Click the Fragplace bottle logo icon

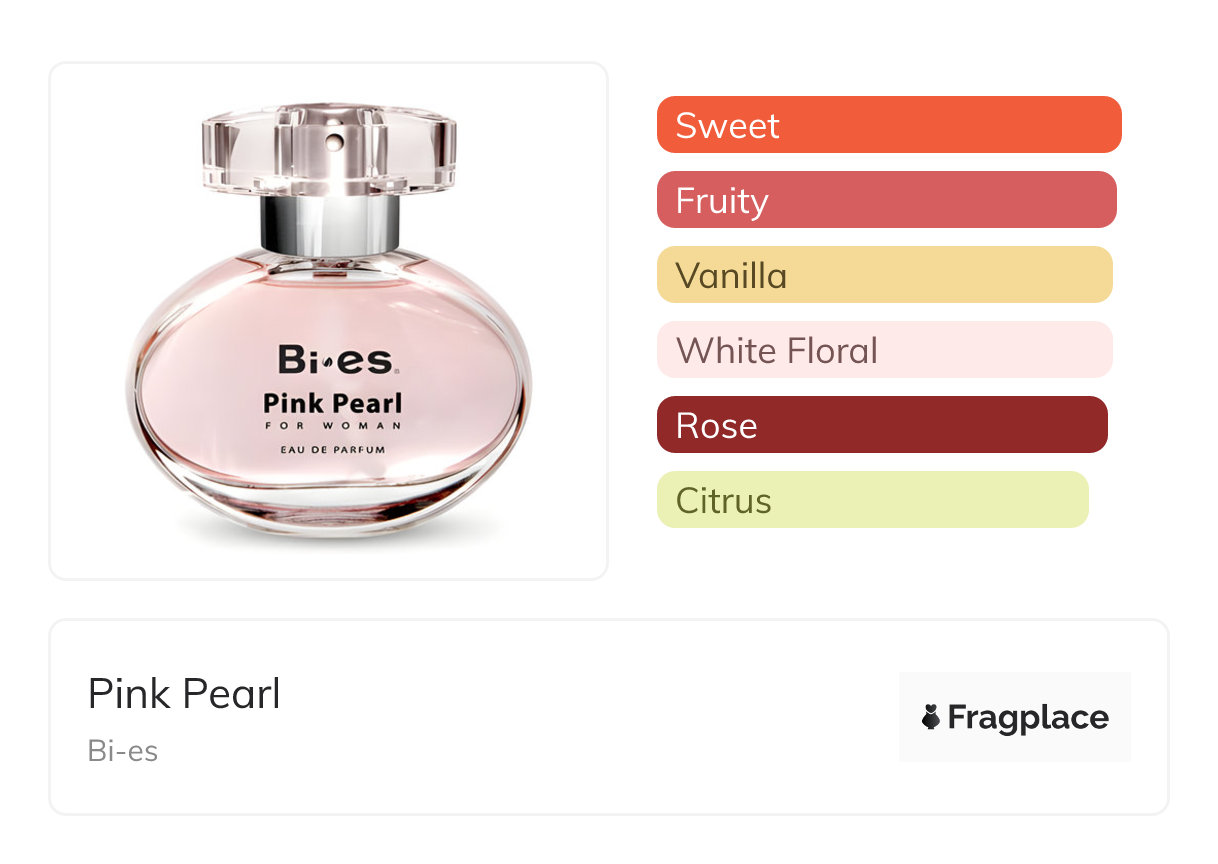pyautogui.click(x=931, y=717)
